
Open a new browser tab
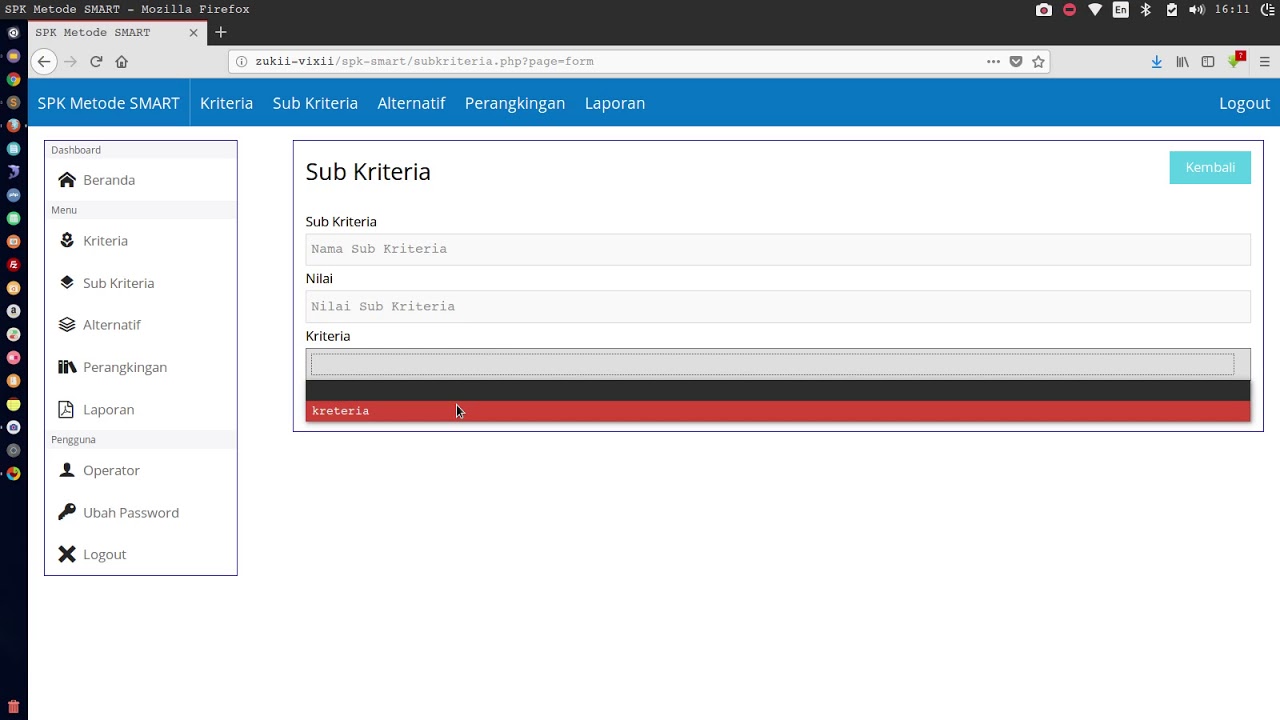(x=221, y=32)
